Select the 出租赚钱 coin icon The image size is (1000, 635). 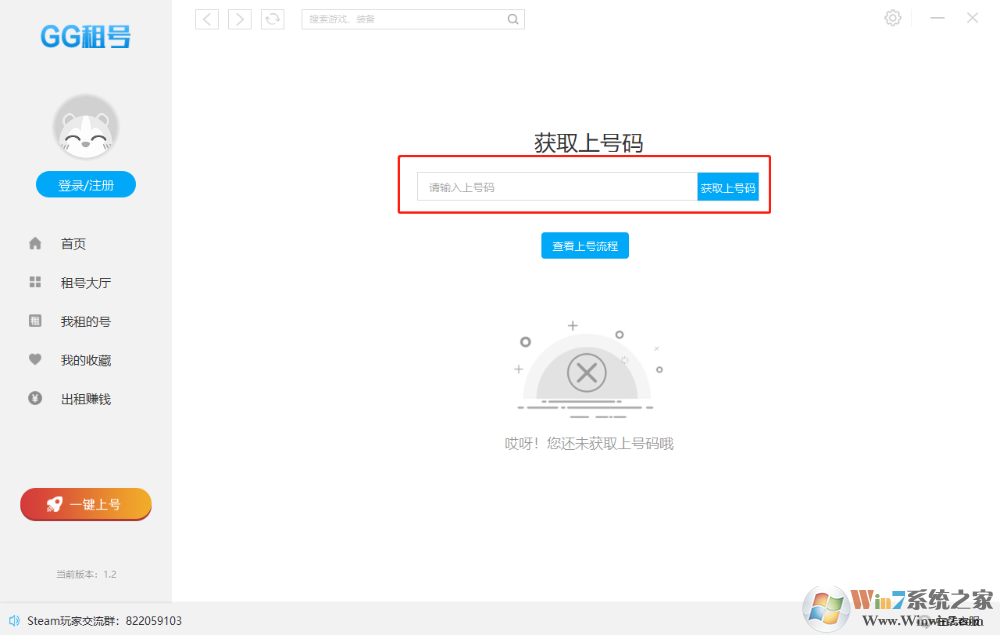(36, 398)
